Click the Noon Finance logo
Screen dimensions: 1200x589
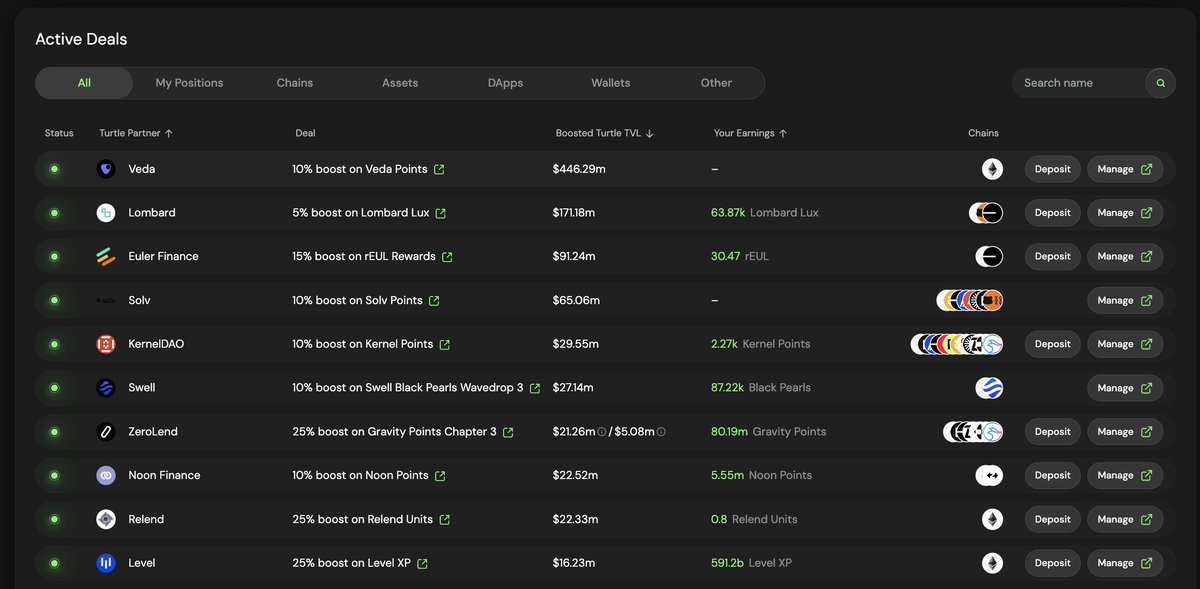point(106,476)
